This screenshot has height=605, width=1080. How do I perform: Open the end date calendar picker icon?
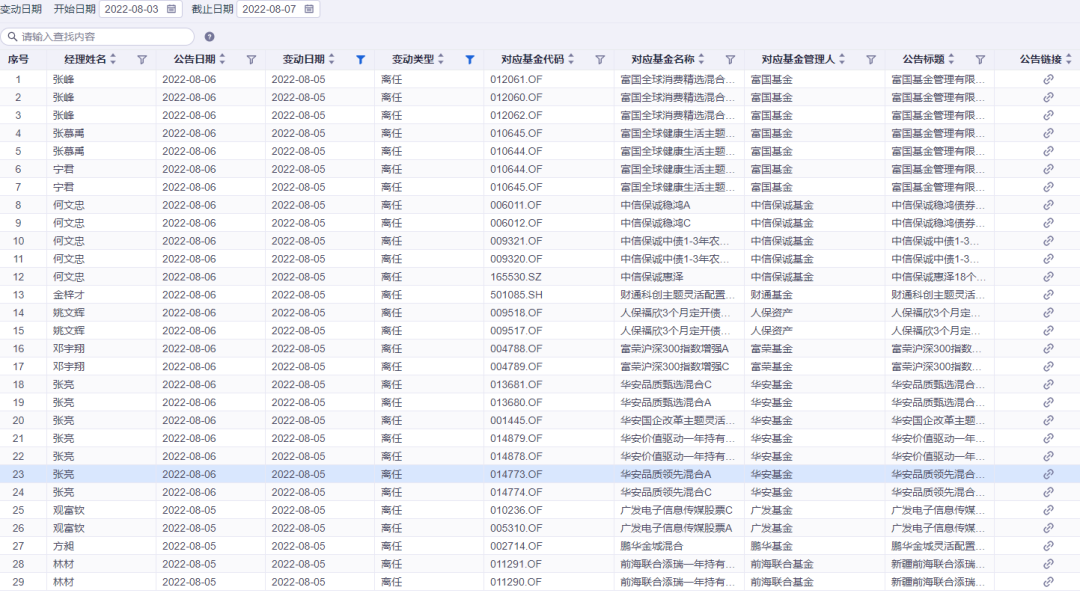[309, 9]
